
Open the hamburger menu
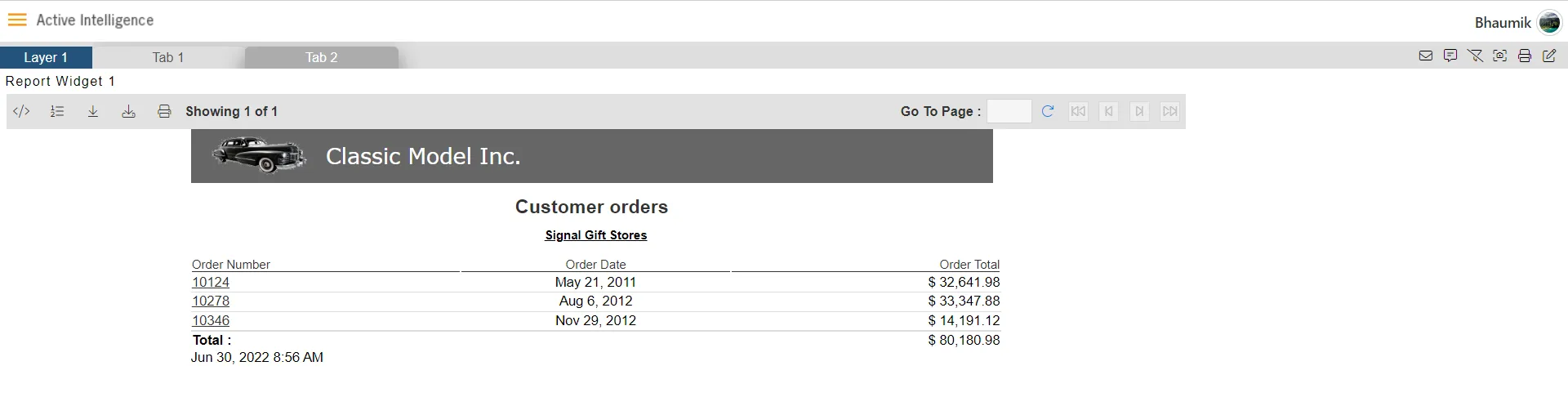pos(17,20)
